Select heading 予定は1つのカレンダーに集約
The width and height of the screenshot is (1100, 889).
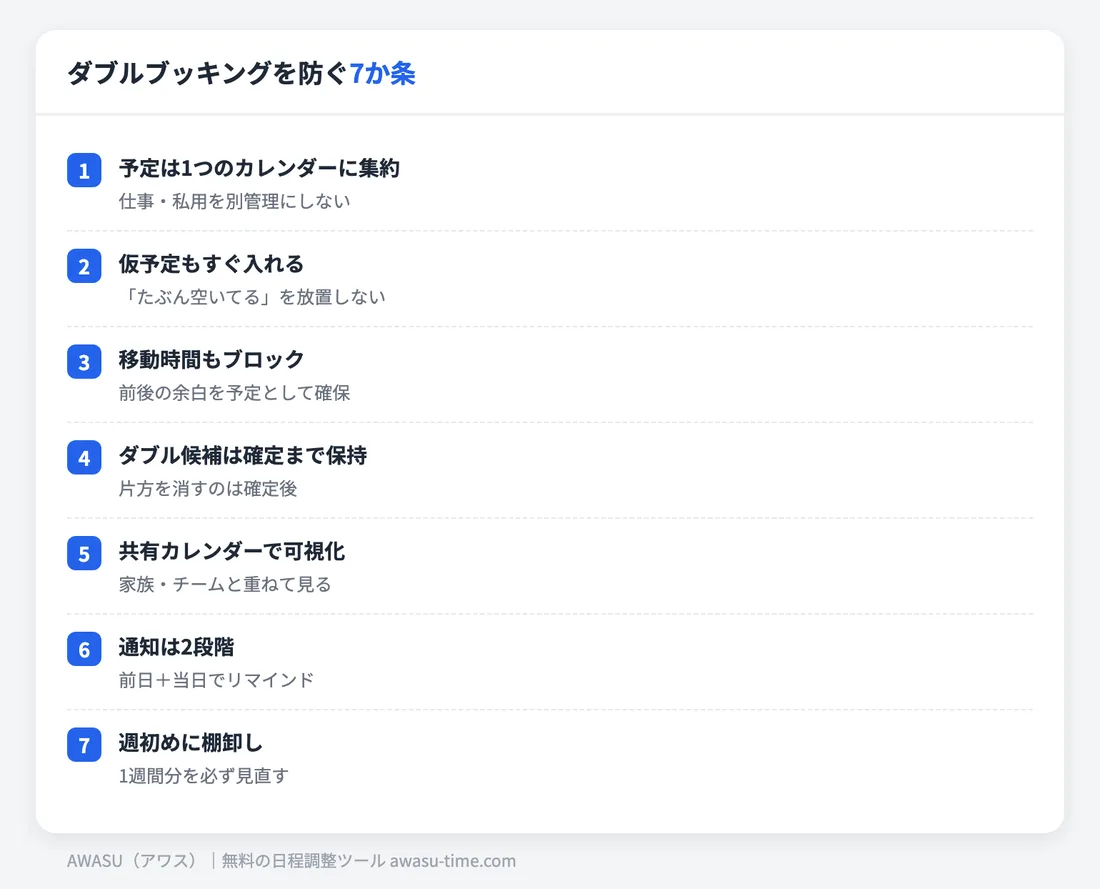coord(259,168)
